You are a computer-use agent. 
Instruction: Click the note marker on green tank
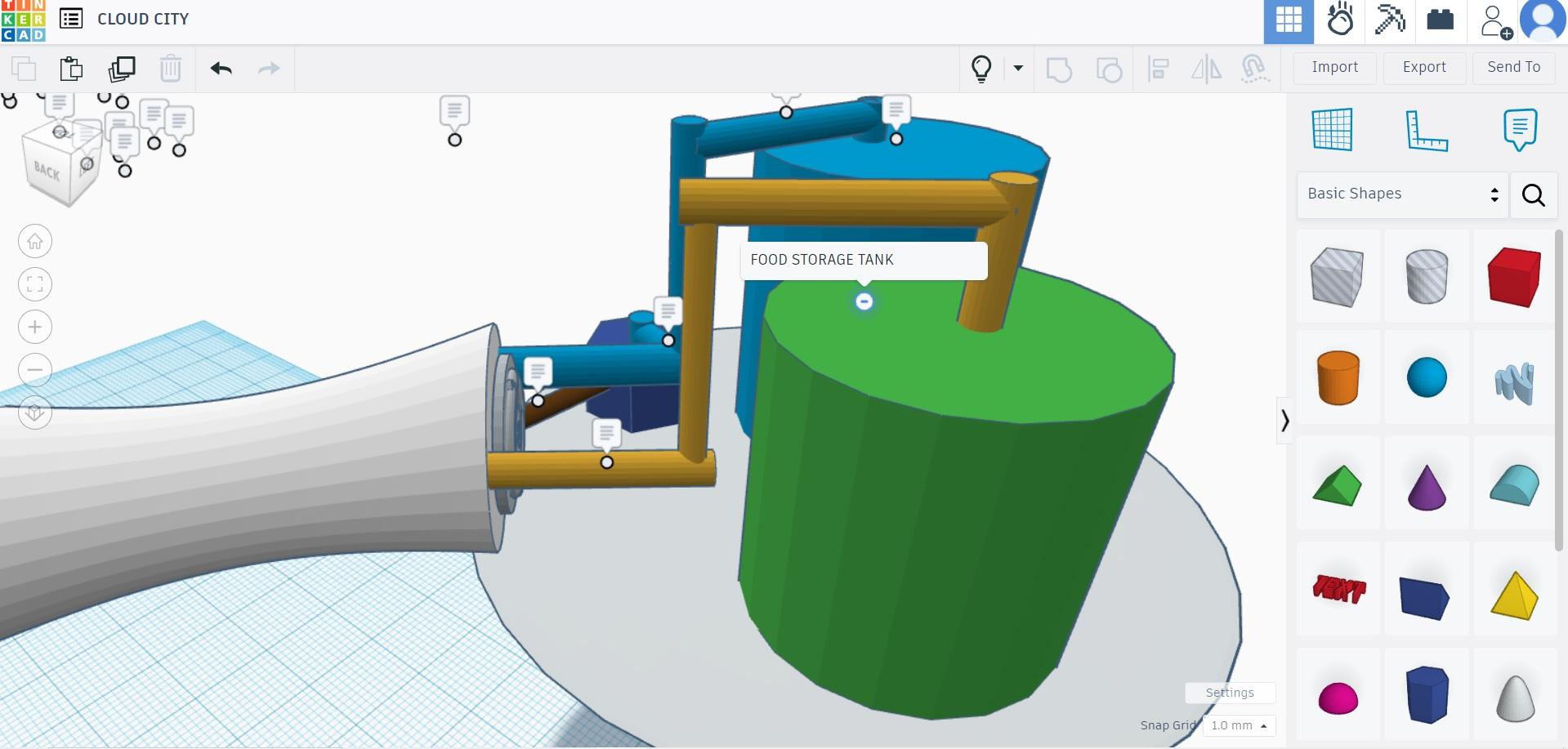pyautogui.click(x=864, y=302)
